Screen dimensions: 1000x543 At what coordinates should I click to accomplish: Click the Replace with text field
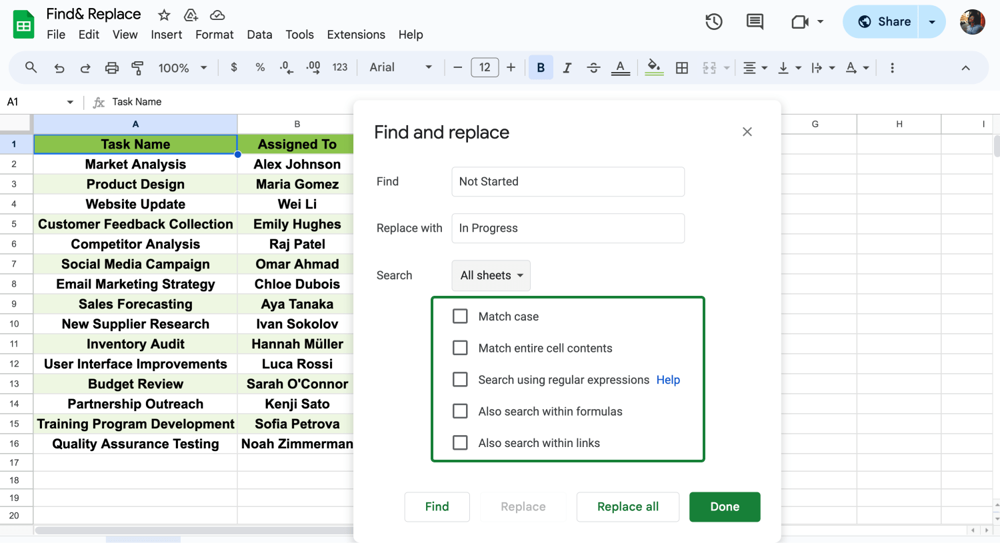[568, 228]
